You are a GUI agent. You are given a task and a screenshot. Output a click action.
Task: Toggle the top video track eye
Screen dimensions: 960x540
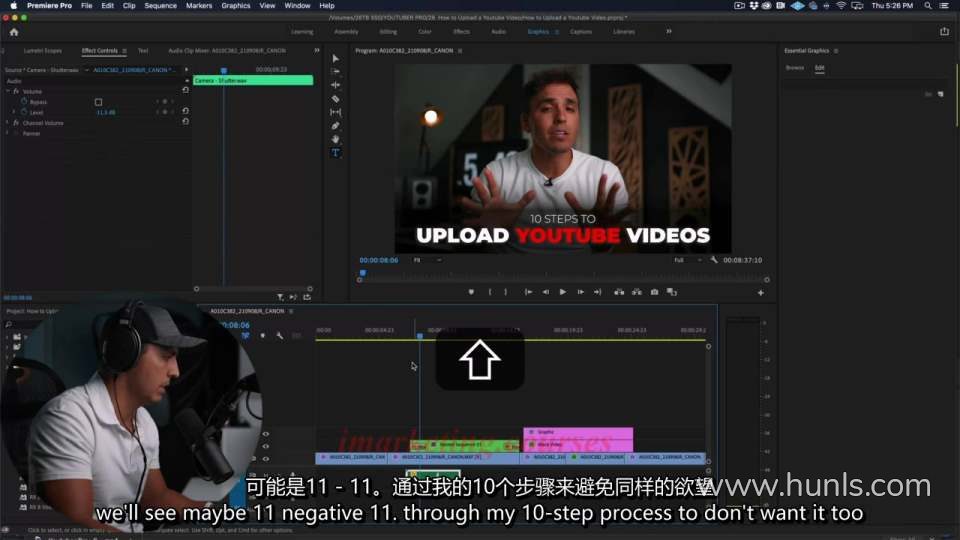(266, 434)
